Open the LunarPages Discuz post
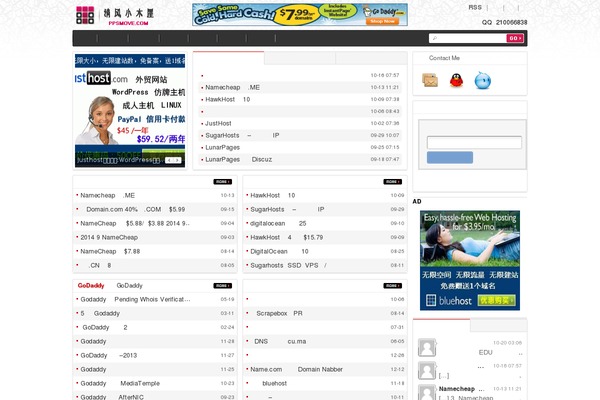Screen dimensions: 600x400 tap(238, 159)
